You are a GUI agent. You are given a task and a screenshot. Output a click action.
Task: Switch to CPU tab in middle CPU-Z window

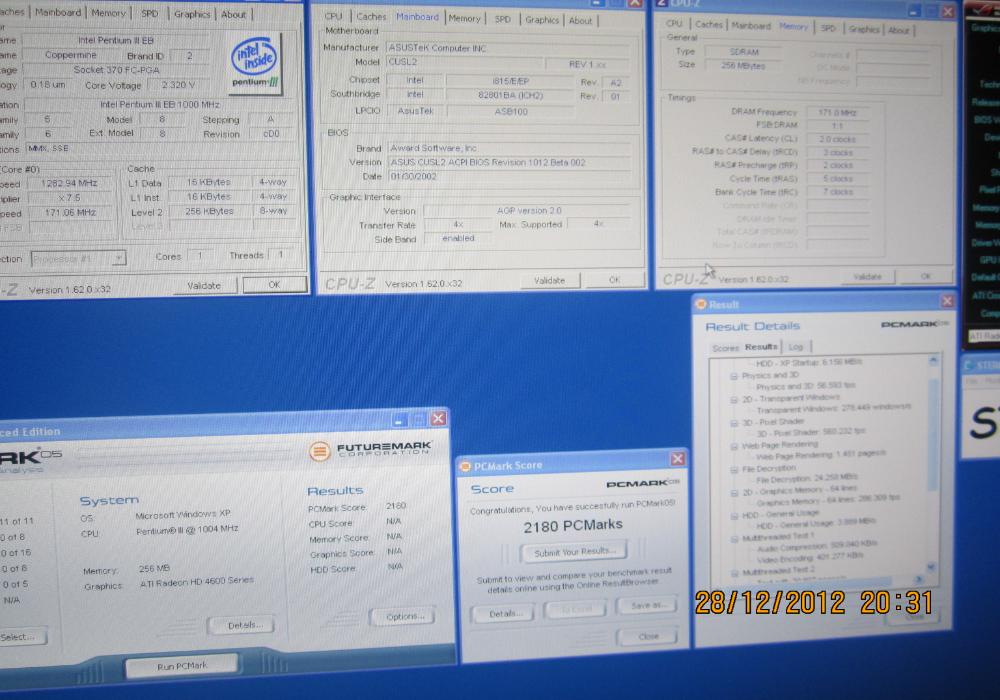334,16
